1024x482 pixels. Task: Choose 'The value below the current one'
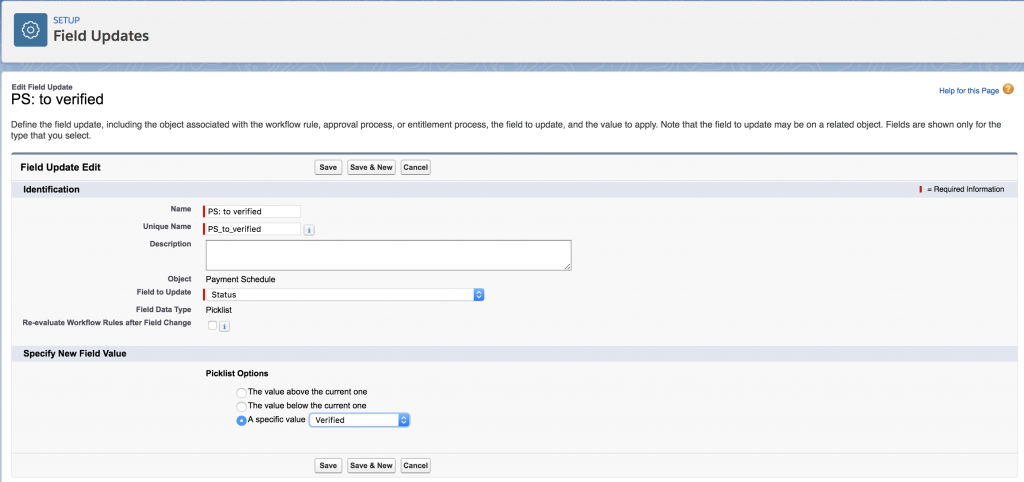241,405
